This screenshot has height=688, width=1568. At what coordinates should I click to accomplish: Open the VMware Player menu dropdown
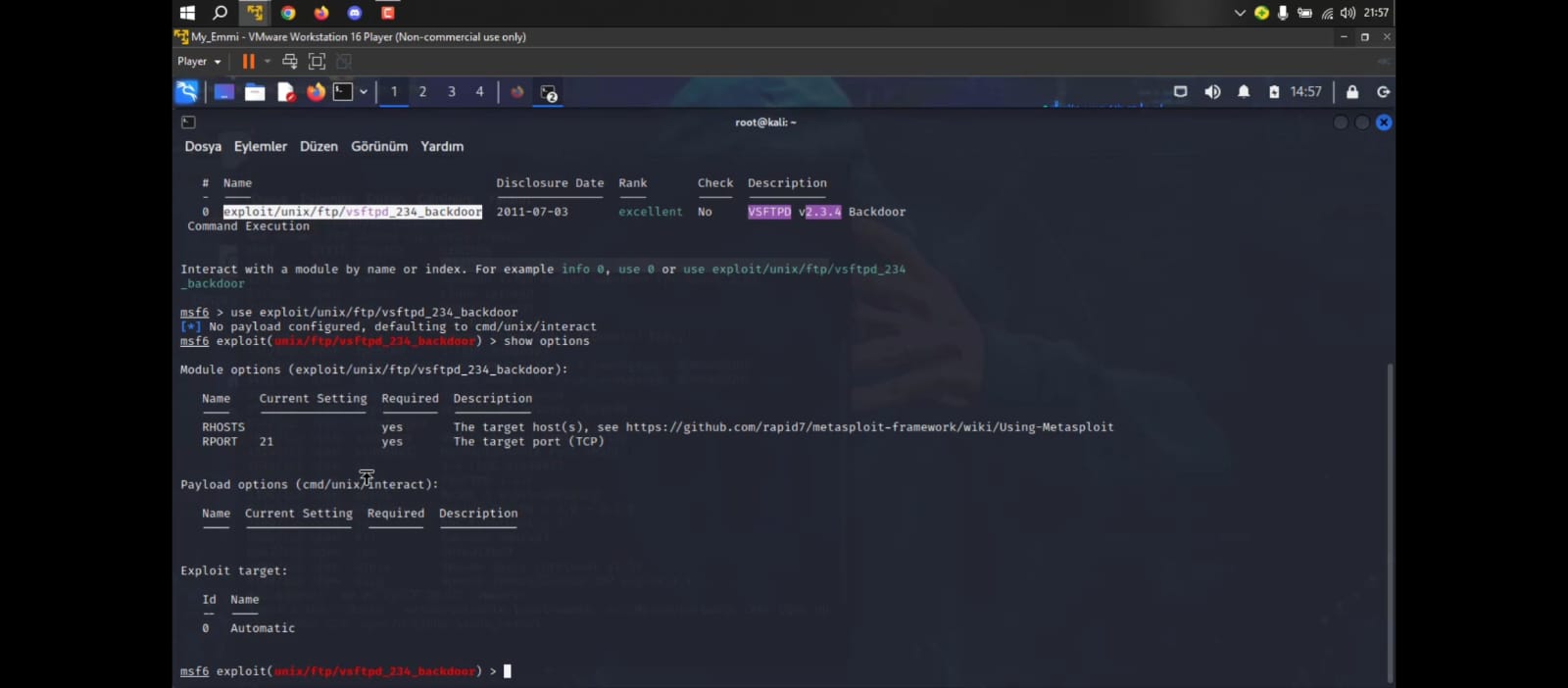tap(199, 61)
